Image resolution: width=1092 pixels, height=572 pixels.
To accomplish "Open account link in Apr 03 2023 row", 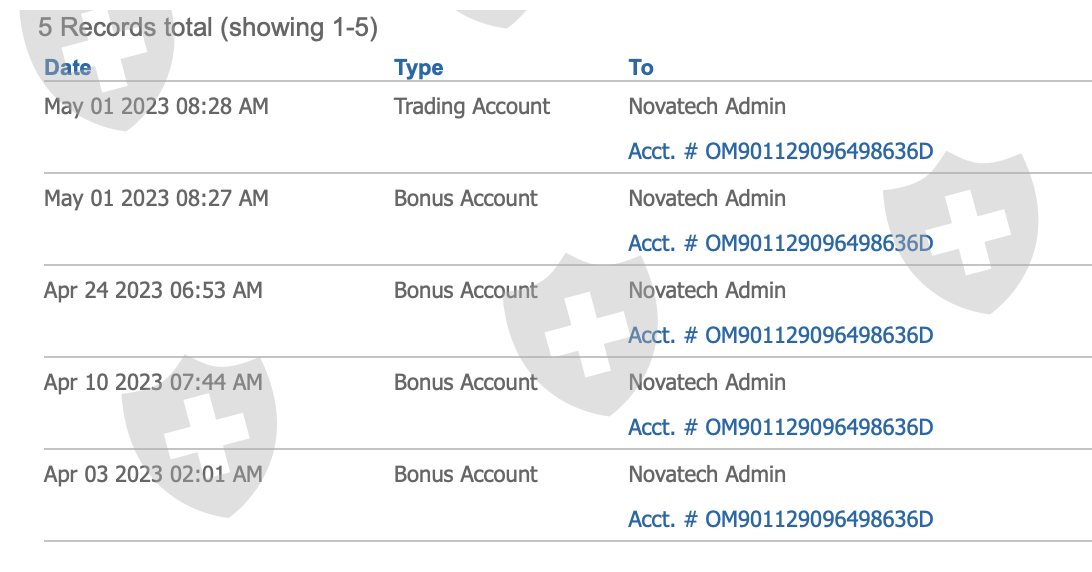I will [x=780, y=520].
